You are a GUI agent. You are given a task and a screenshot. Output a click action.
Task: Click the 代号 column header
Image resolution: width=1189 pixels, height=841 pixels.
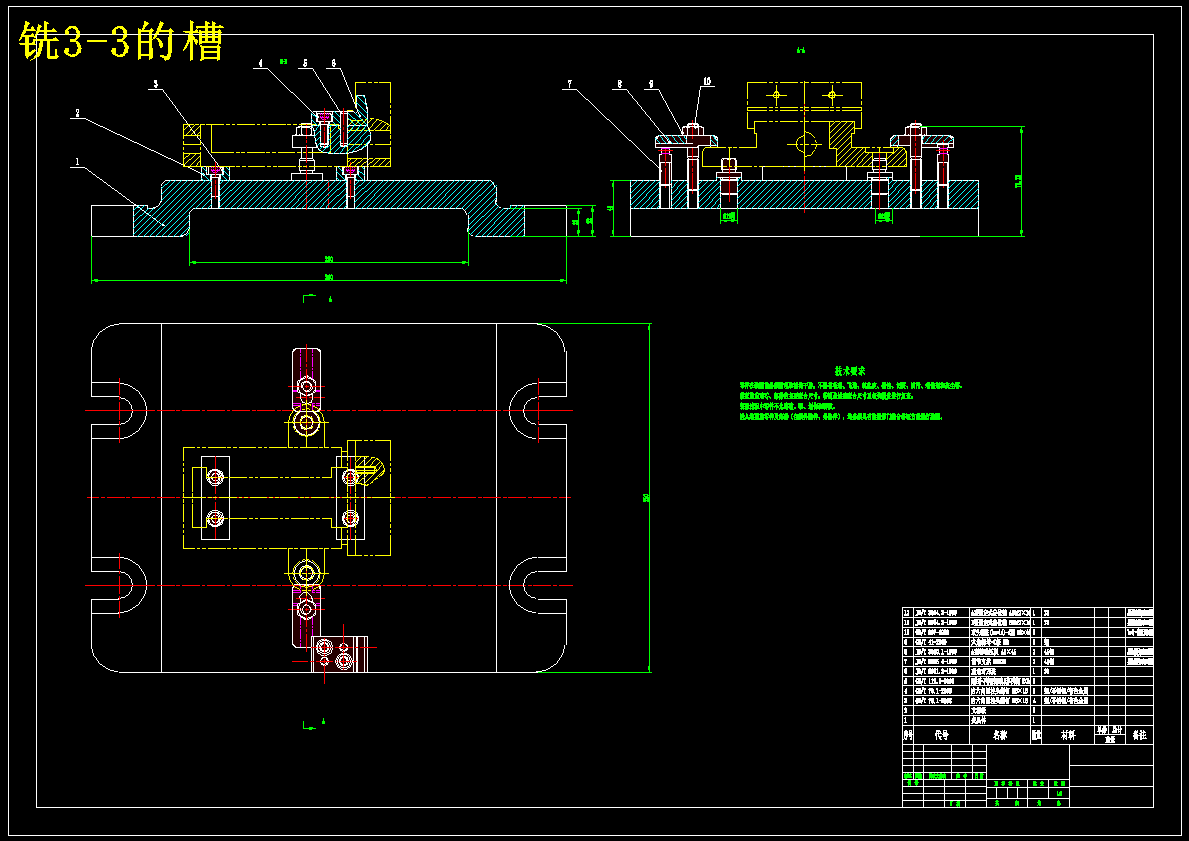pos(941,735)
